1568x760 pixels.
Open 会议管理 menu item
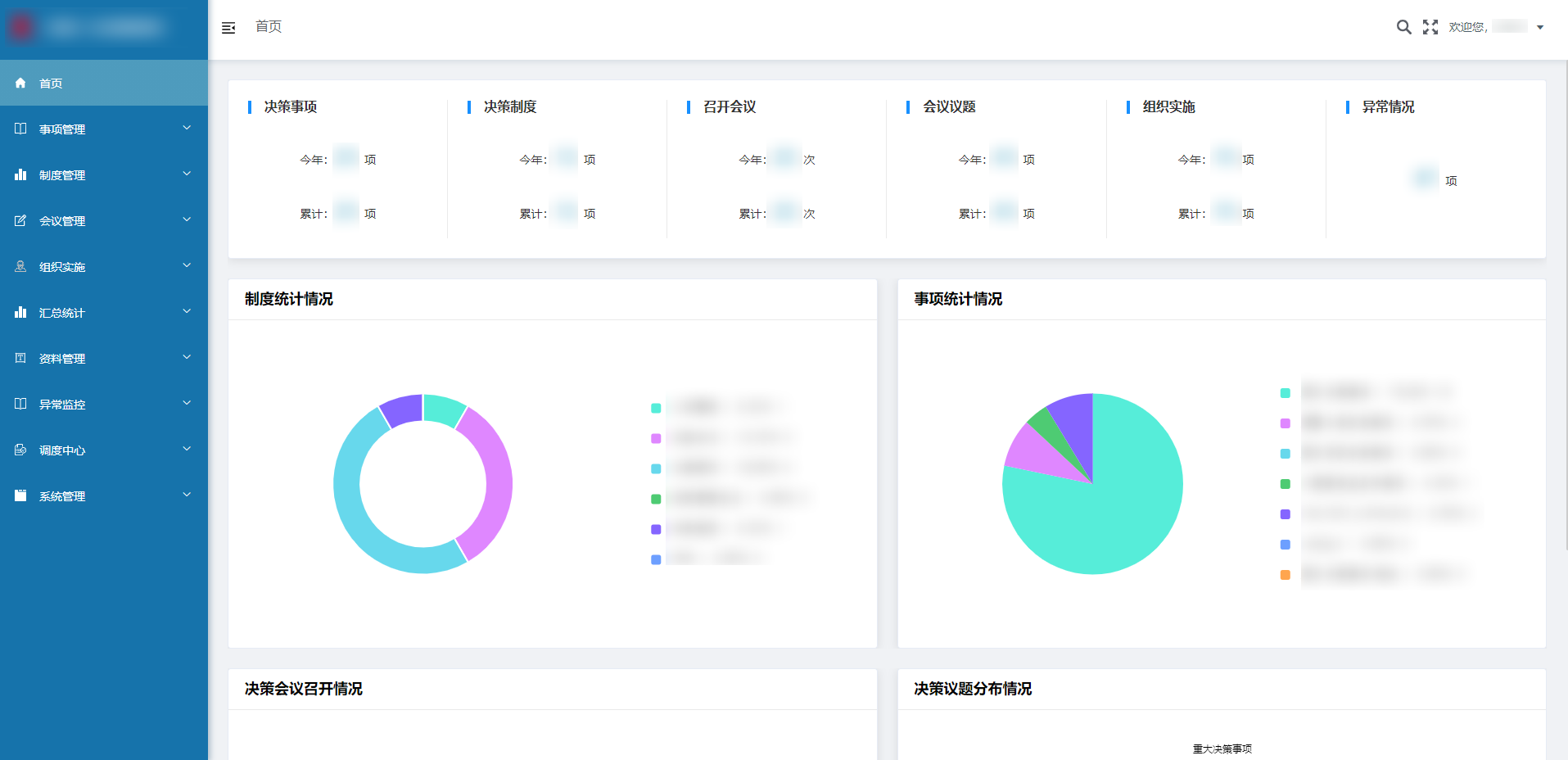tap(104, 220)
